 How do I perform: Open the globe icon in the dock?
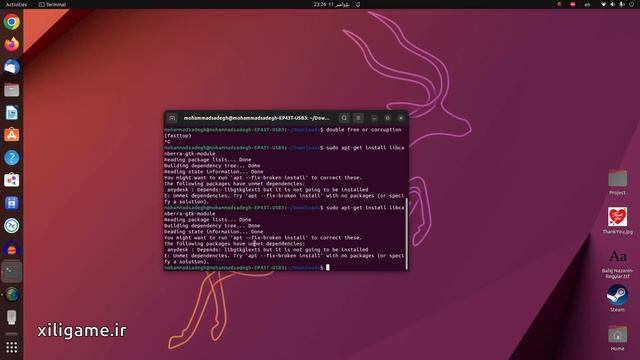(11, 294)
